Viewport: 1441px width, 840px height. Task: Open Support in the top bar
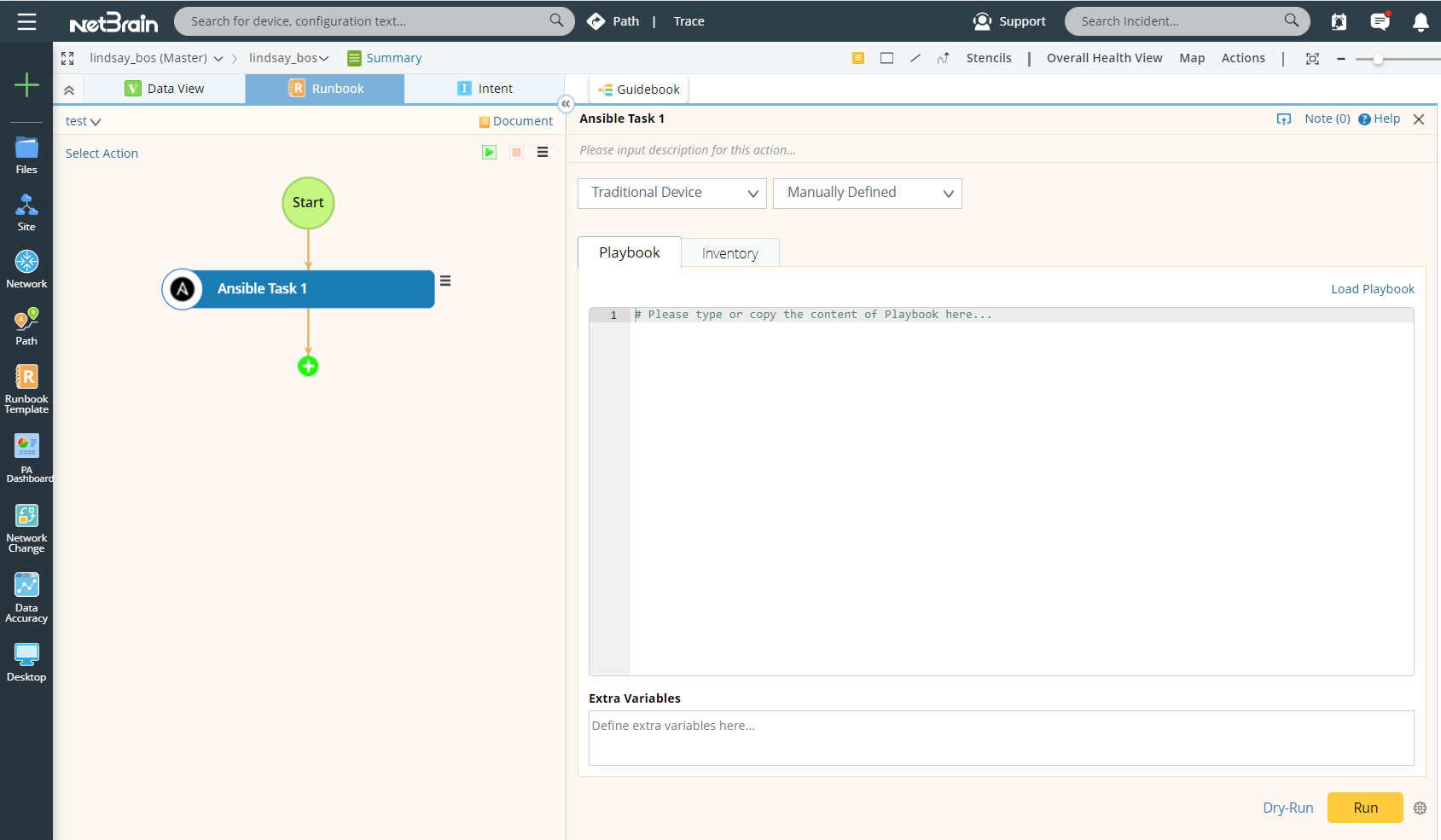(1009, 21)
